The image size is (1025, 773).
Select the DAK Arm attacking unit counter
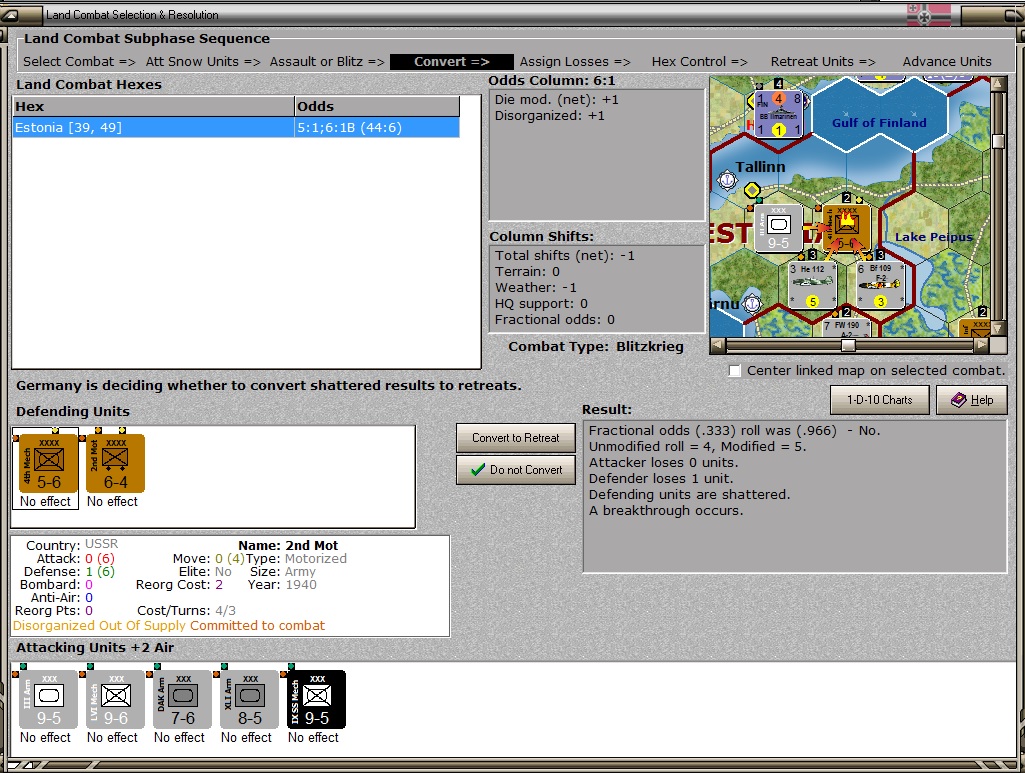pyautogui.click(x=182, y=699)
